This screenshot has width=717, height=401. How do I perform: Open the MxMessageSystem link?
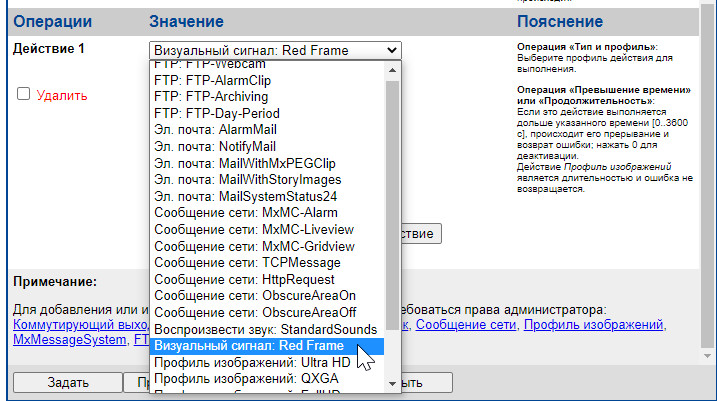coord(70,340)
